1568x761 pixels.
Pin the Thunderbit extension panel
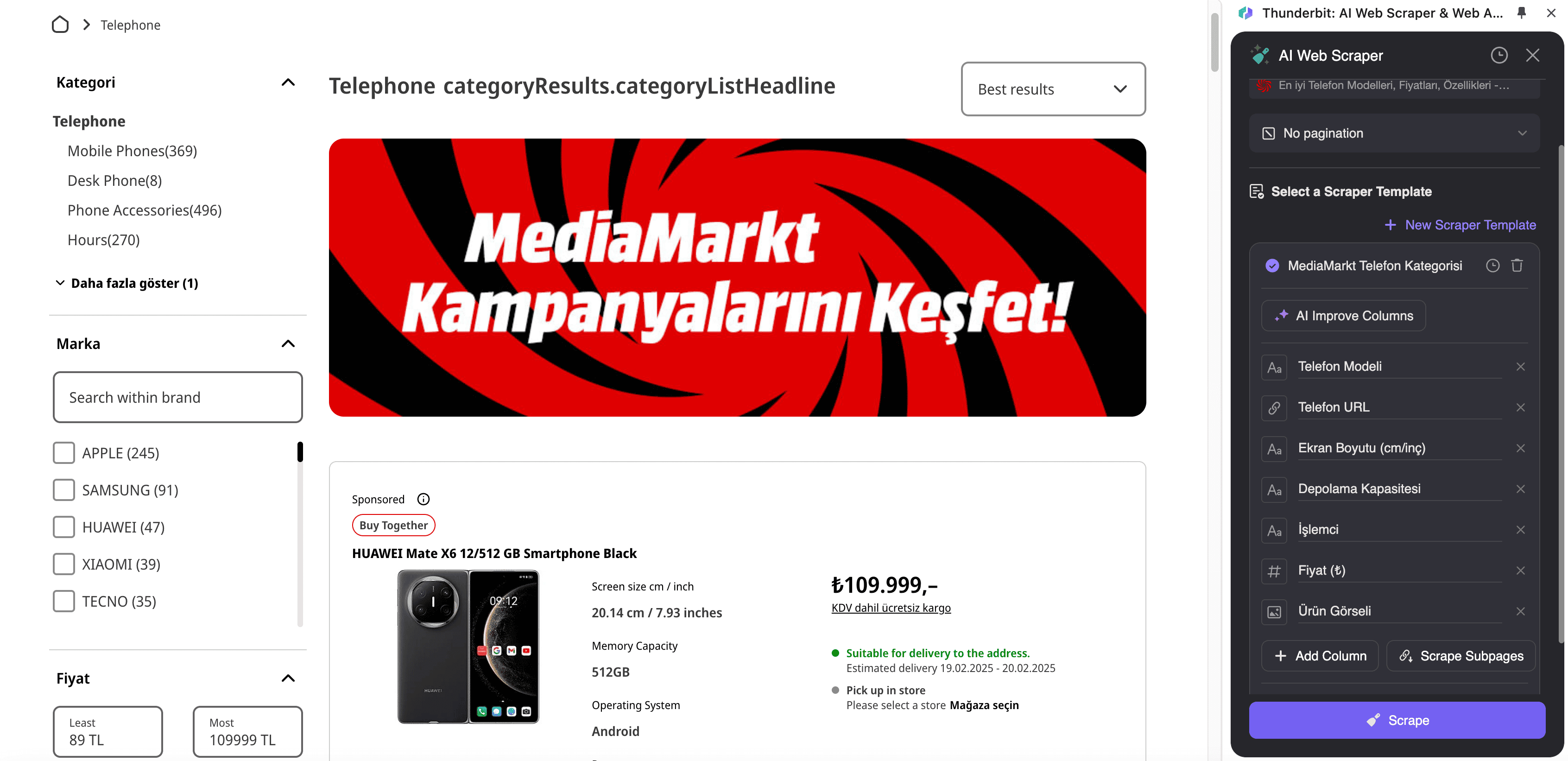[1521, 13]
